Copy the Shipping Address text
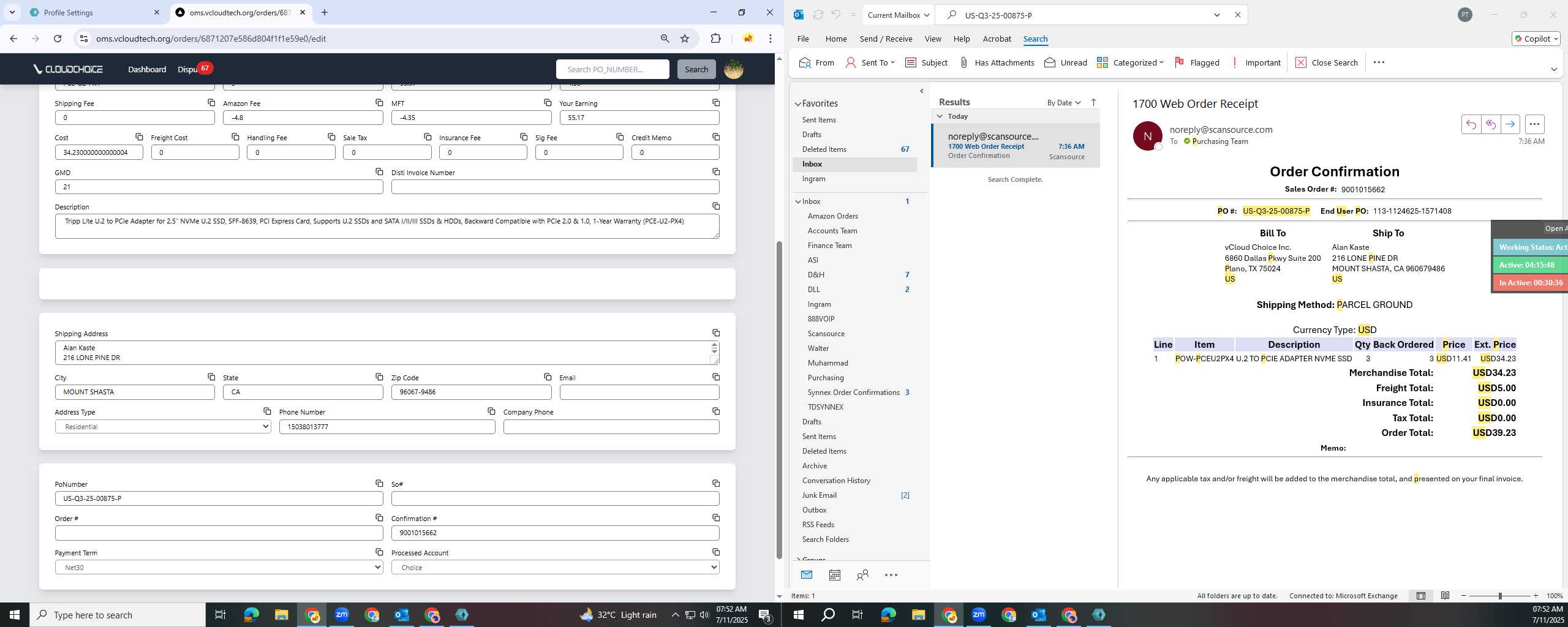The height and width of the screenshot is (627, 1568). (716, 332)
